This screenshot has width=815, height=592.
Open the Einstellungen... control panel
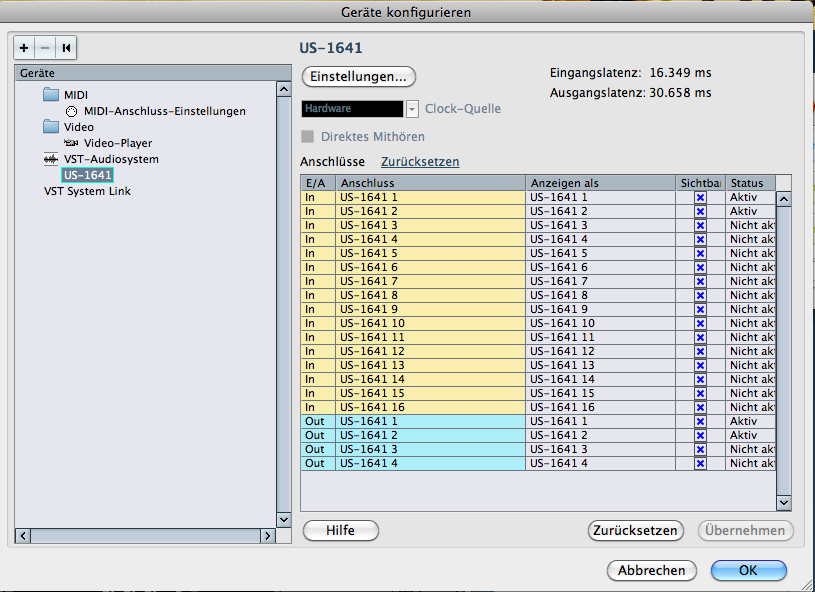tap(359, 76)
